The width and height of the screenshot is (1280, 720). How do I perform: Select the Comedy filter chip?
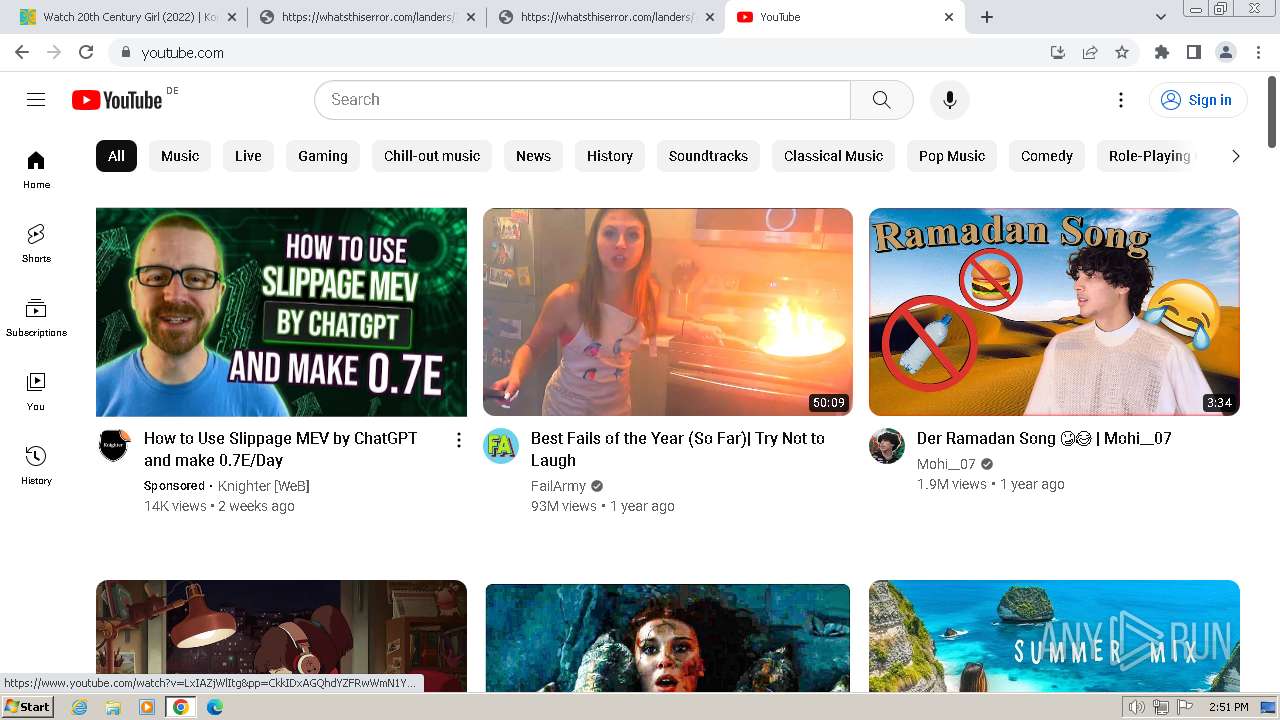(1047, 156)
